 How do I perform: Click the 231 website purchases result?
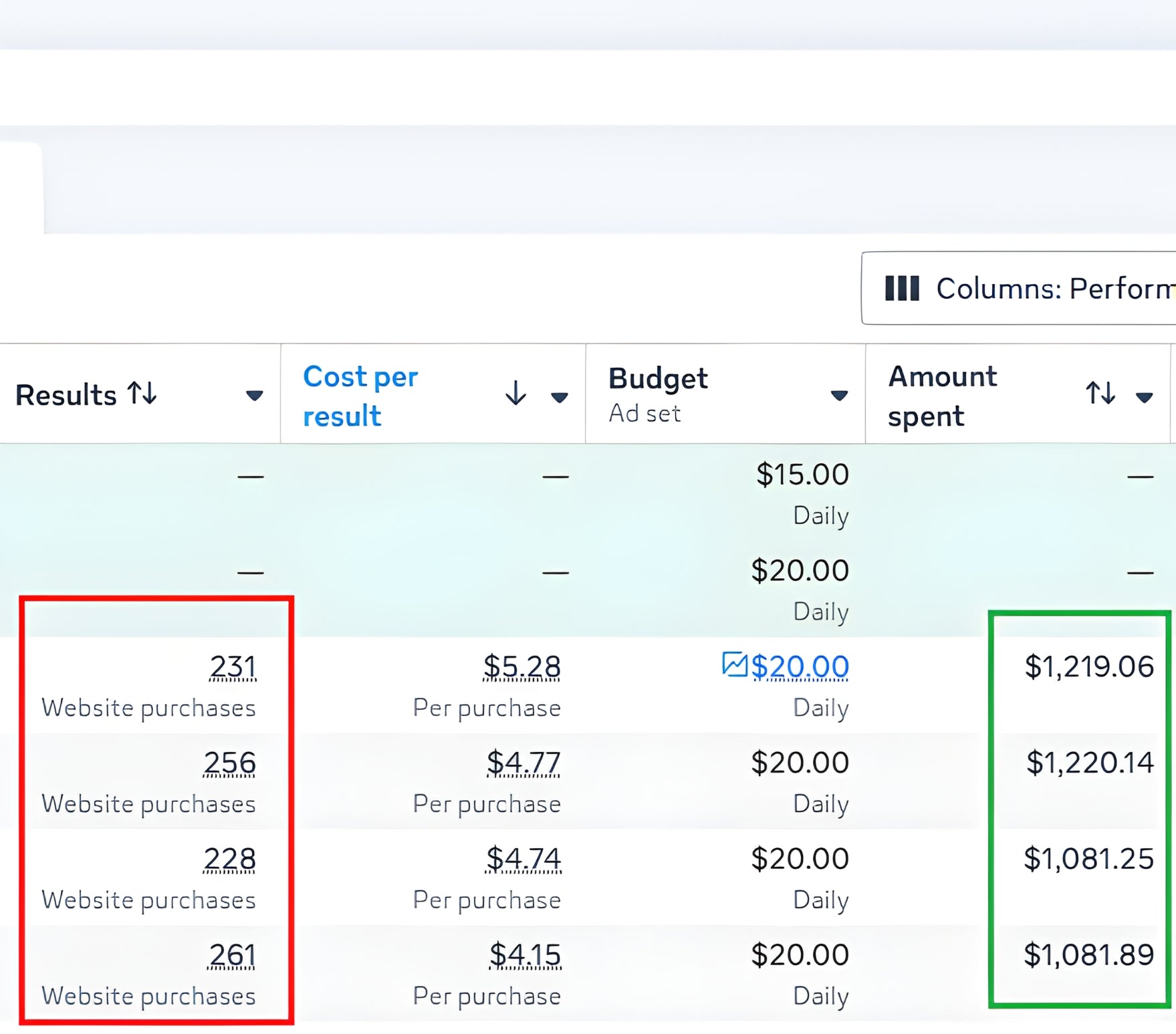(233, 666)
